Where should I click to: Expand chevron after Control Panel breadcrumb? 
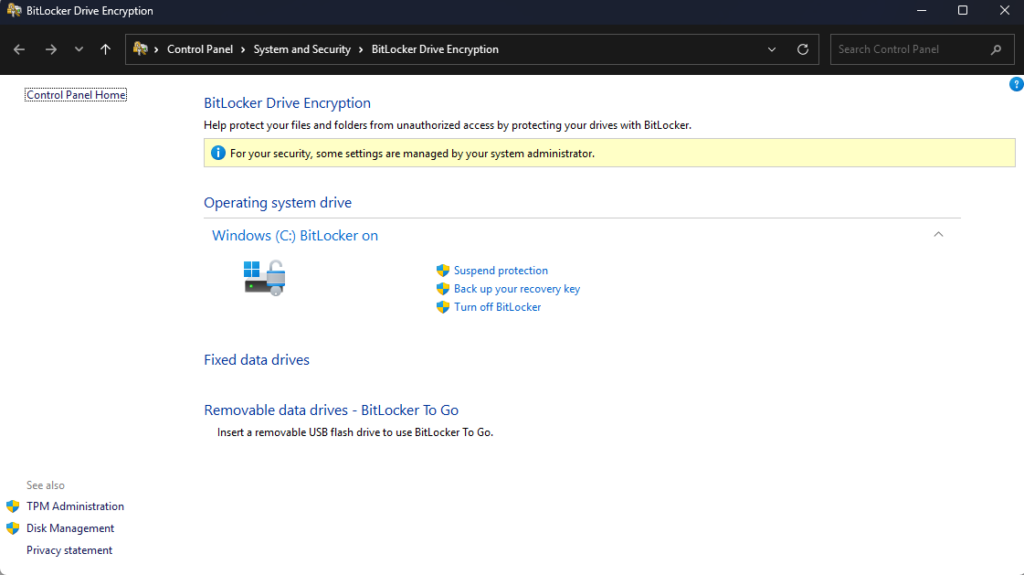pos(243,50)
